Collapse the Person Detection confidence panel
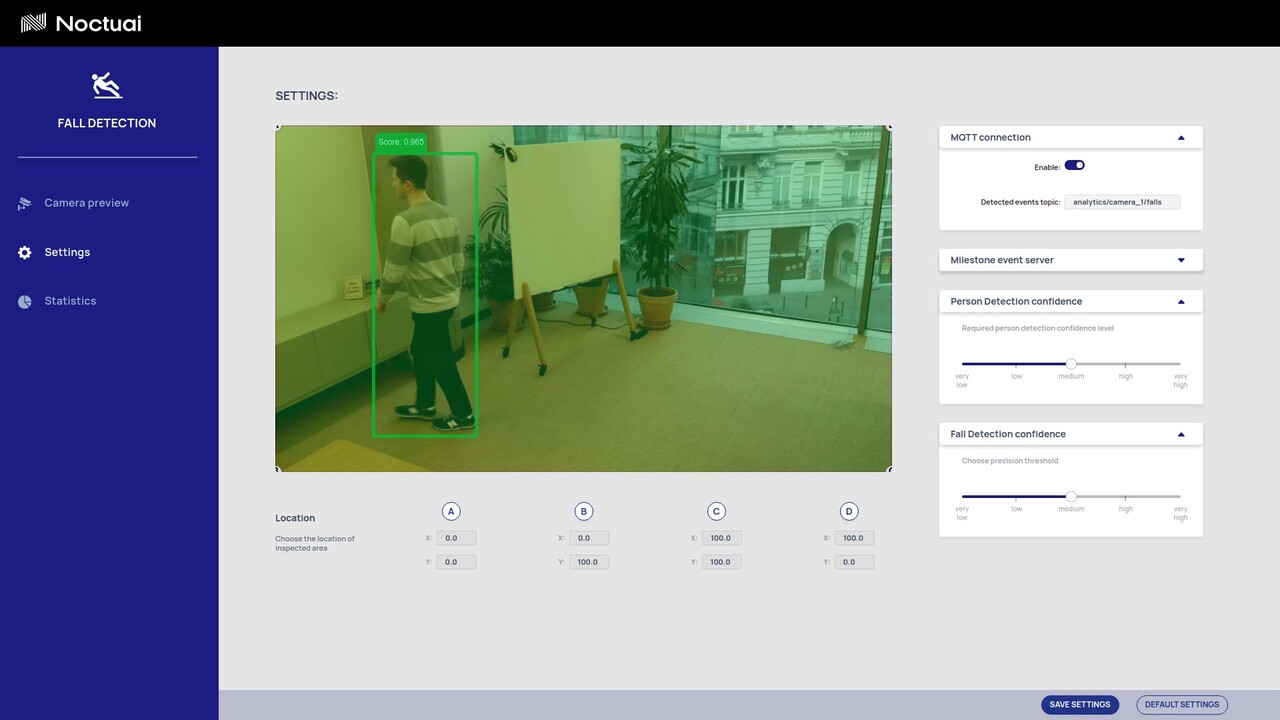This screenshot has width=1280, height=720. [x=1181, y=302]
